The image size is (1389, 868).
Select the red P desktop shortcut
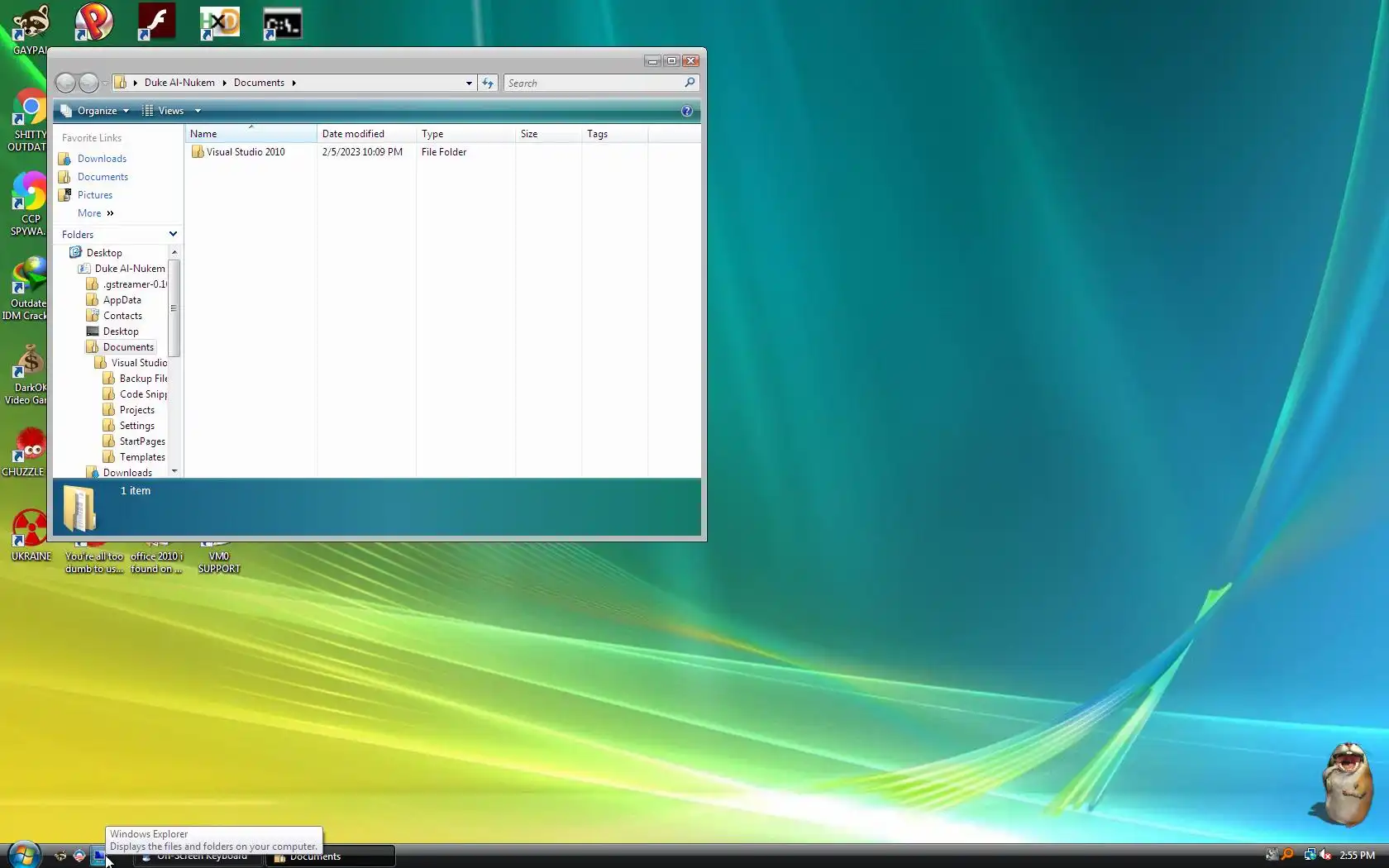point(93,22)
